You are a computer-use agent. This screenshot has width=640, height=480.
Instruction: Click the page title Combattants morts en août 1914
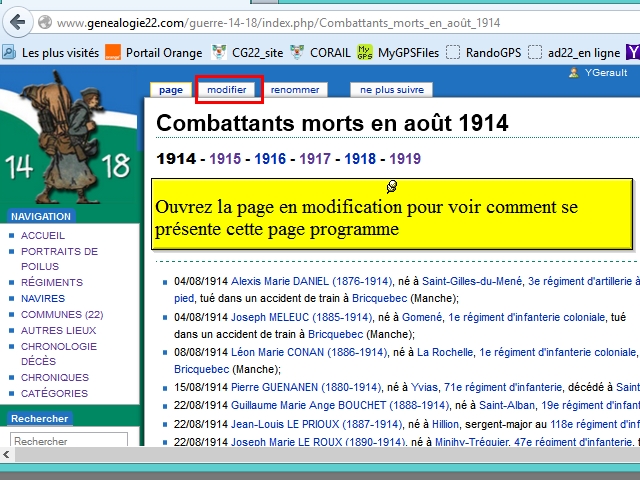[332, 123]
